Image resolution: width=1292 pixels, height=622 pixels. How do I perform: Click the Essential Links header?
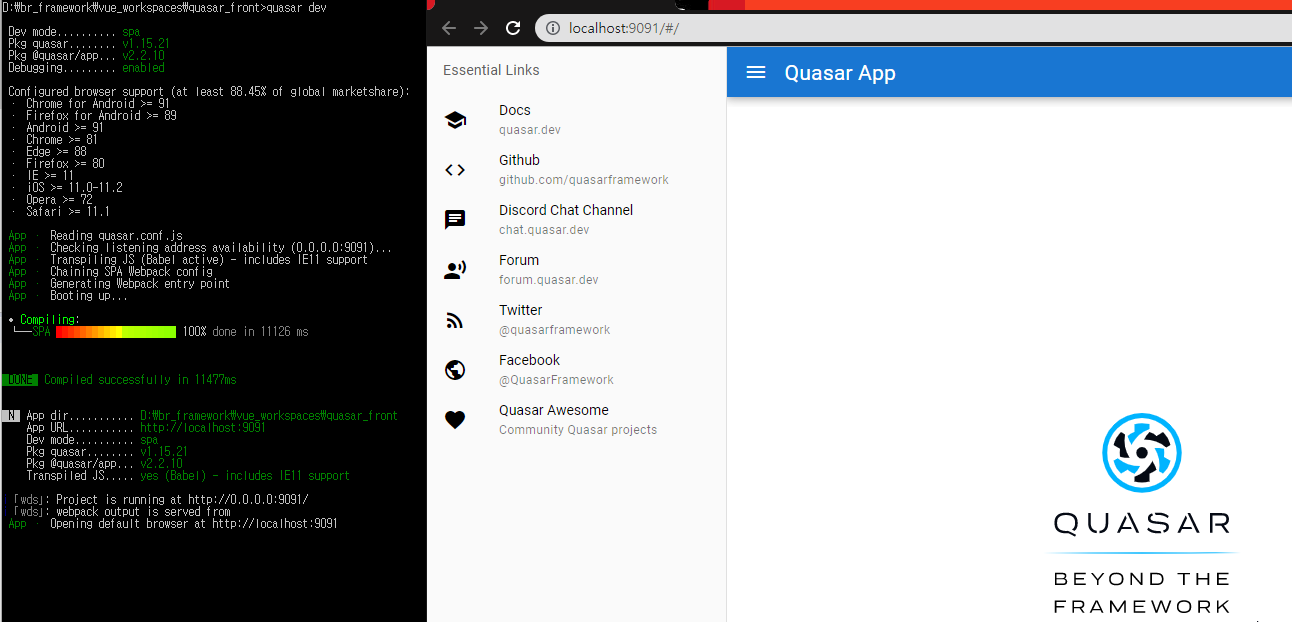(x=491, y=70)
